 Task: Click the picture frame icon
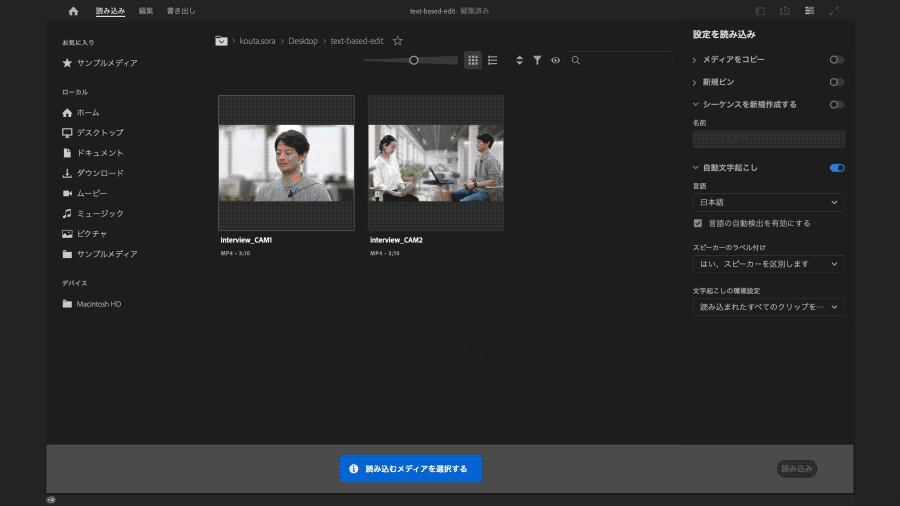[67, 233]
